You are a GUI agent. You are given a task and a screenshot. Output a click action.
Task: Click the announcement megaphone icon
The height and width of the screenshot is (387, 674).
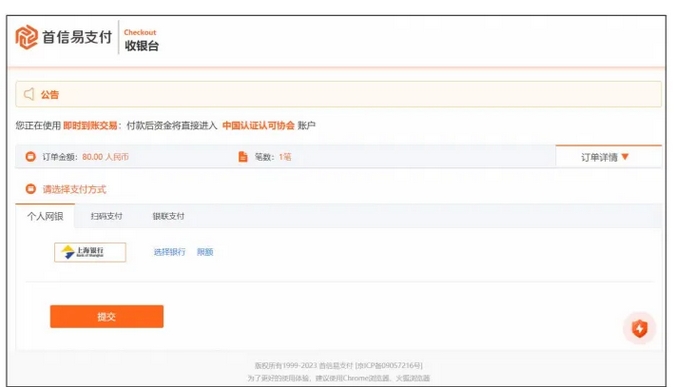29,94
